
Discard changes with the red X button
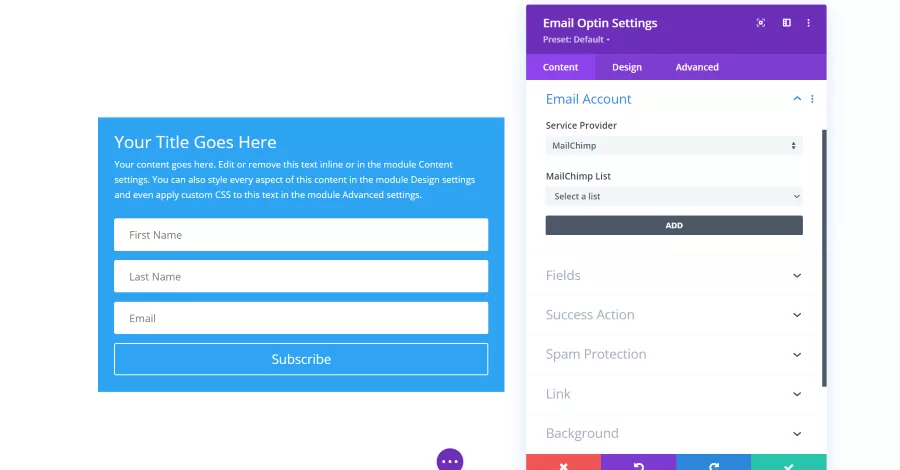[x=564, y=463]
